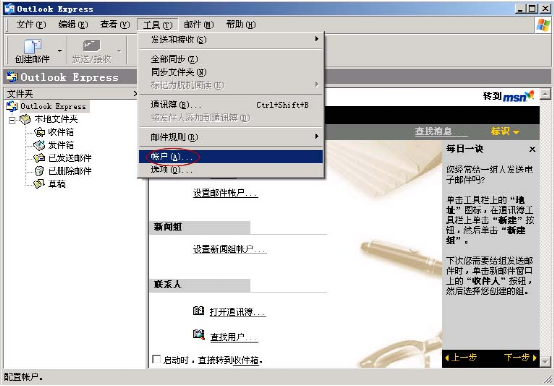This screenshot has height=386, width=554.
Task: Open the Message (邮件) menu
Action: (199, 24)
